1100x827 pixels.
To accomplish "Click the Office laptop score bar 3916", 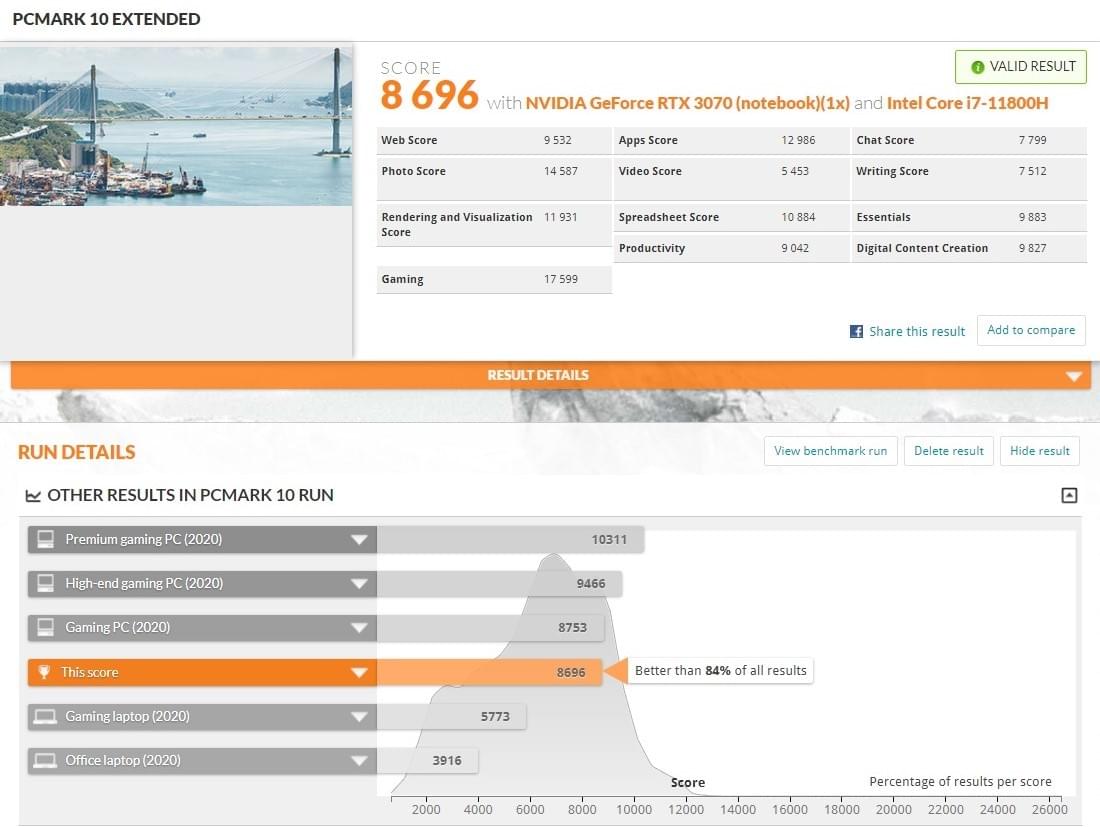I will coord(427,761).
